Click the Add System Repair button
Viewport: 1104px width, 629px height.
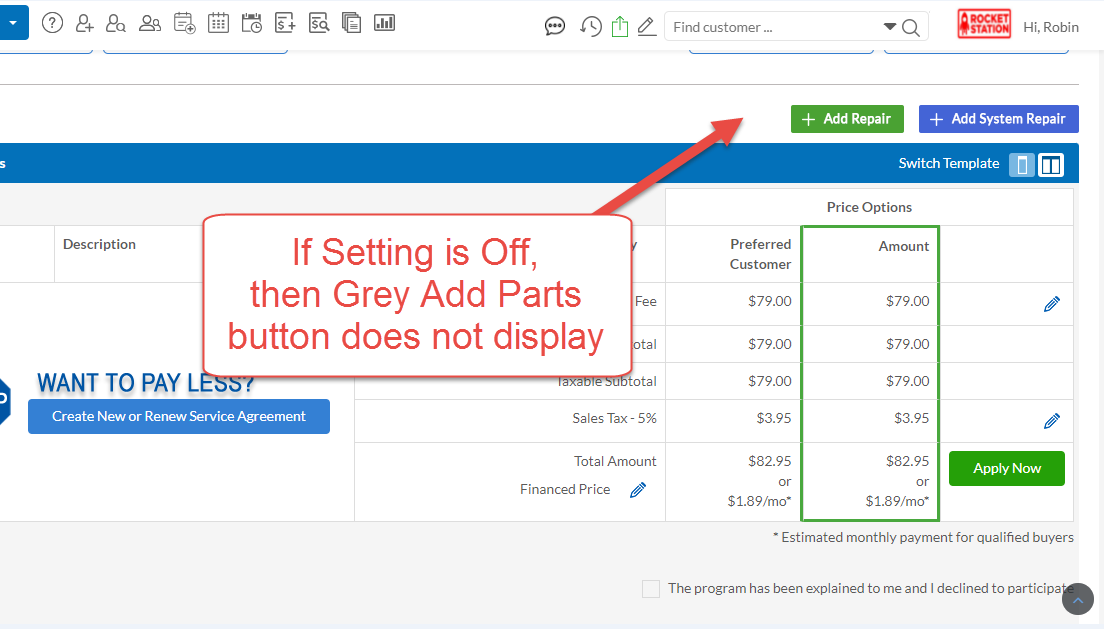pos(998,119)
